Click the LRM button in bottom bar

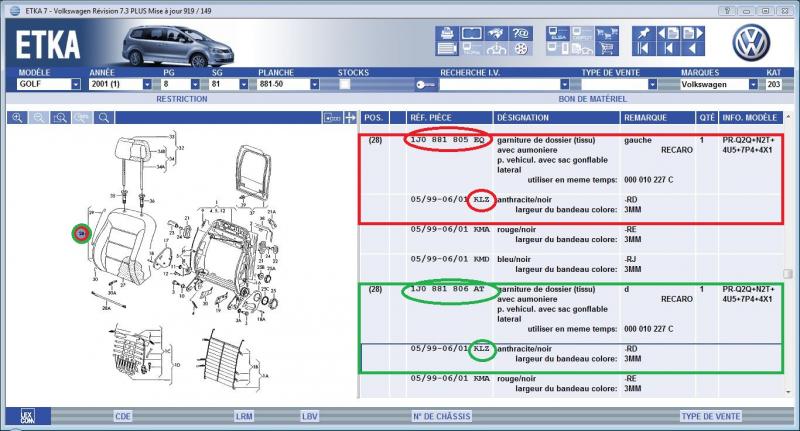[244, 416]
